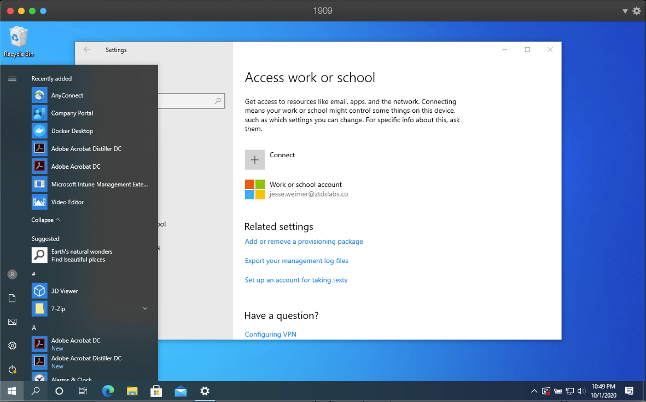646x402 pixels.
Task: Expand the 7-Zip folder chevron
Action: point(145,309)
